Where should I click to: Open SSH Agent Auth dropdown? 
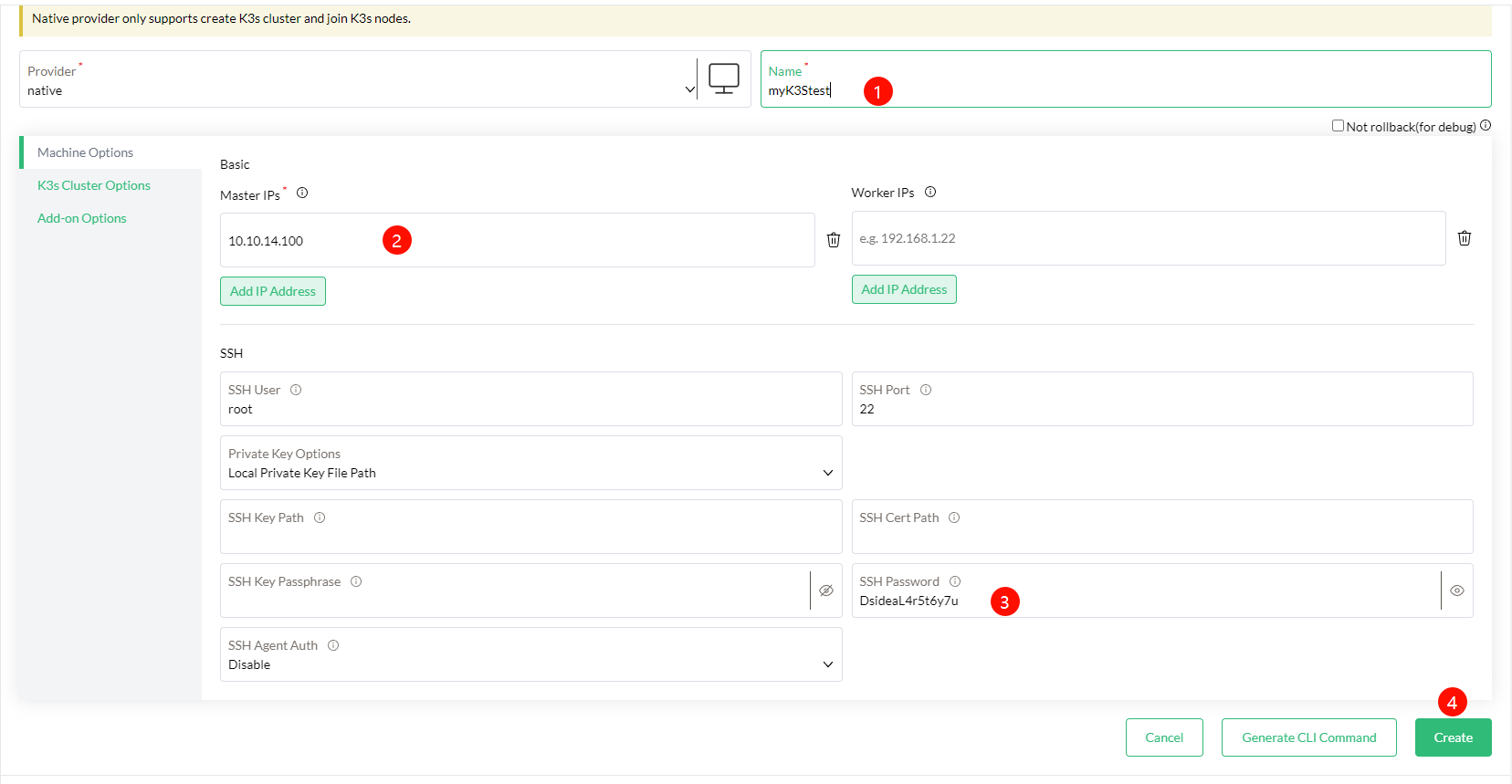pos(530,654)
